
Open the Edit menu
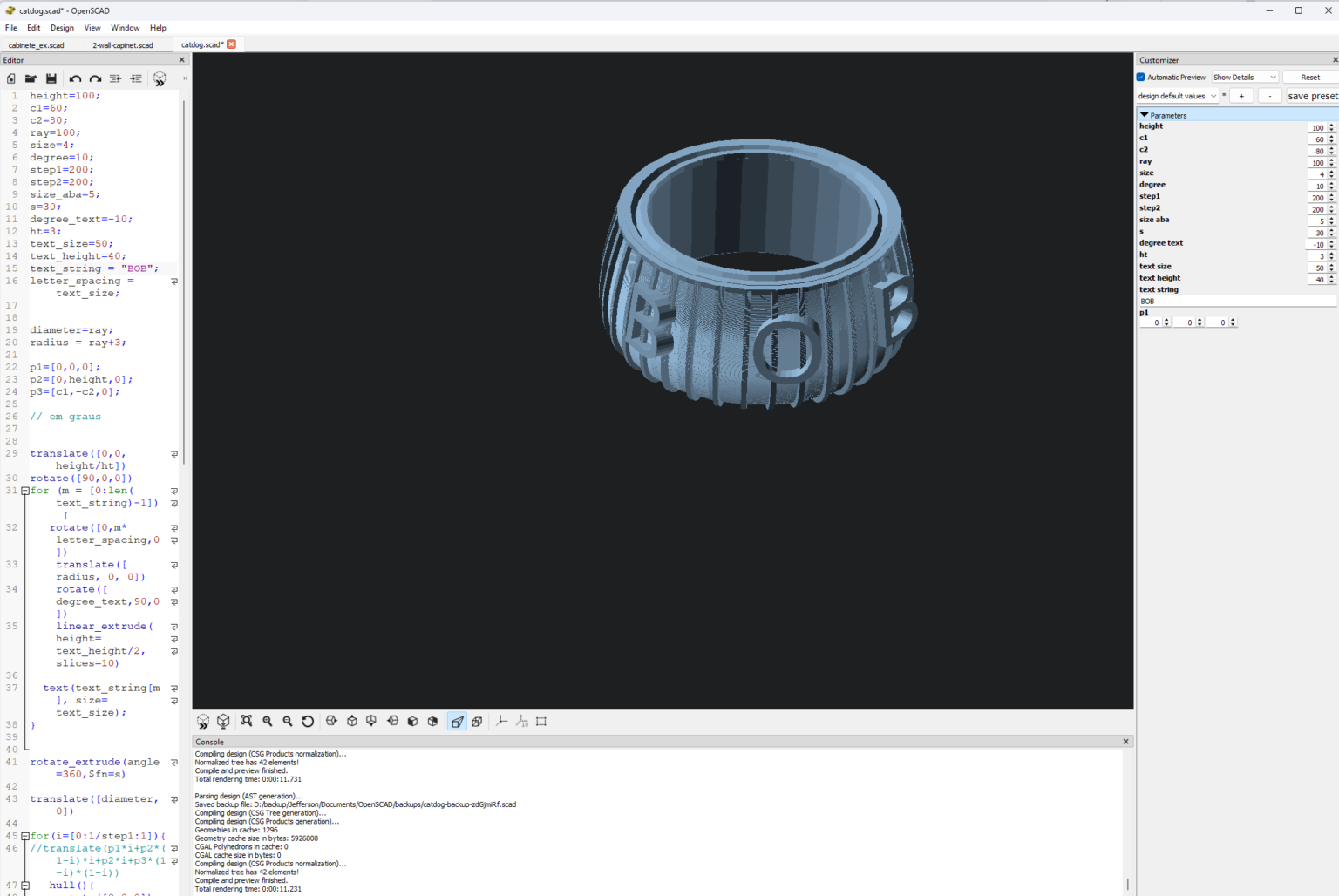point(34,28)
